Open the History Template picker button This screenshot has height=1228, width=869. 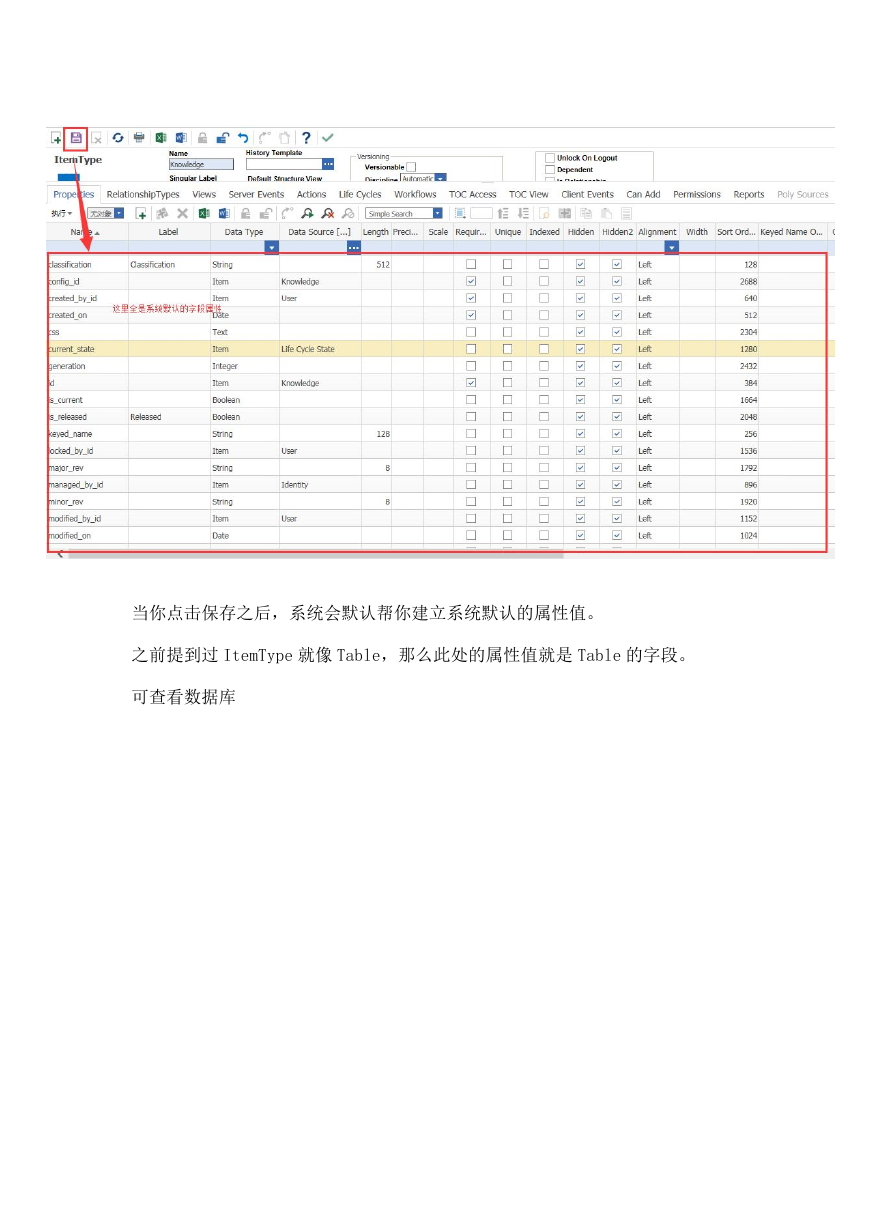pos(328,164)
